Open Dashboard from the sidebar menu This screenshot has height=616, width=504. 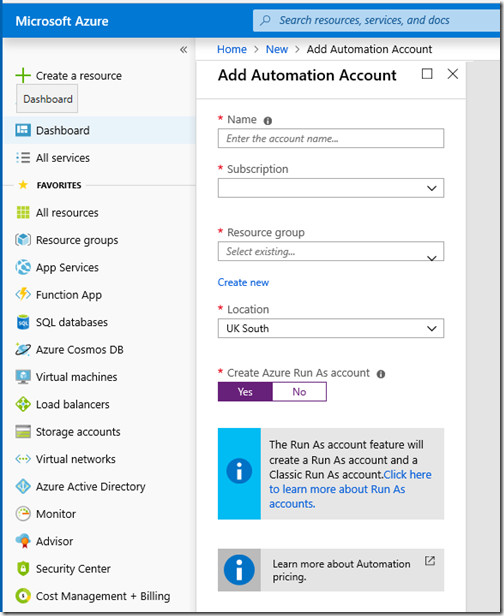click(x=99, y=130)
